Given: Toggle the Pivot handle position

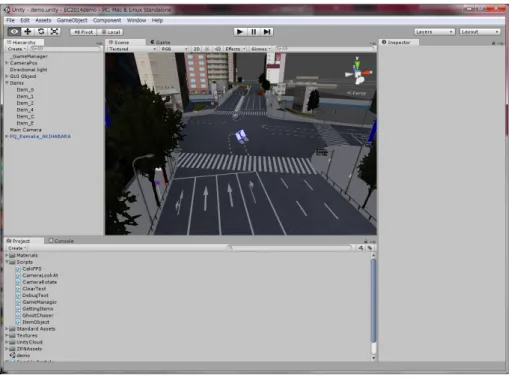Looking at the screenshot, I should 83,32.
